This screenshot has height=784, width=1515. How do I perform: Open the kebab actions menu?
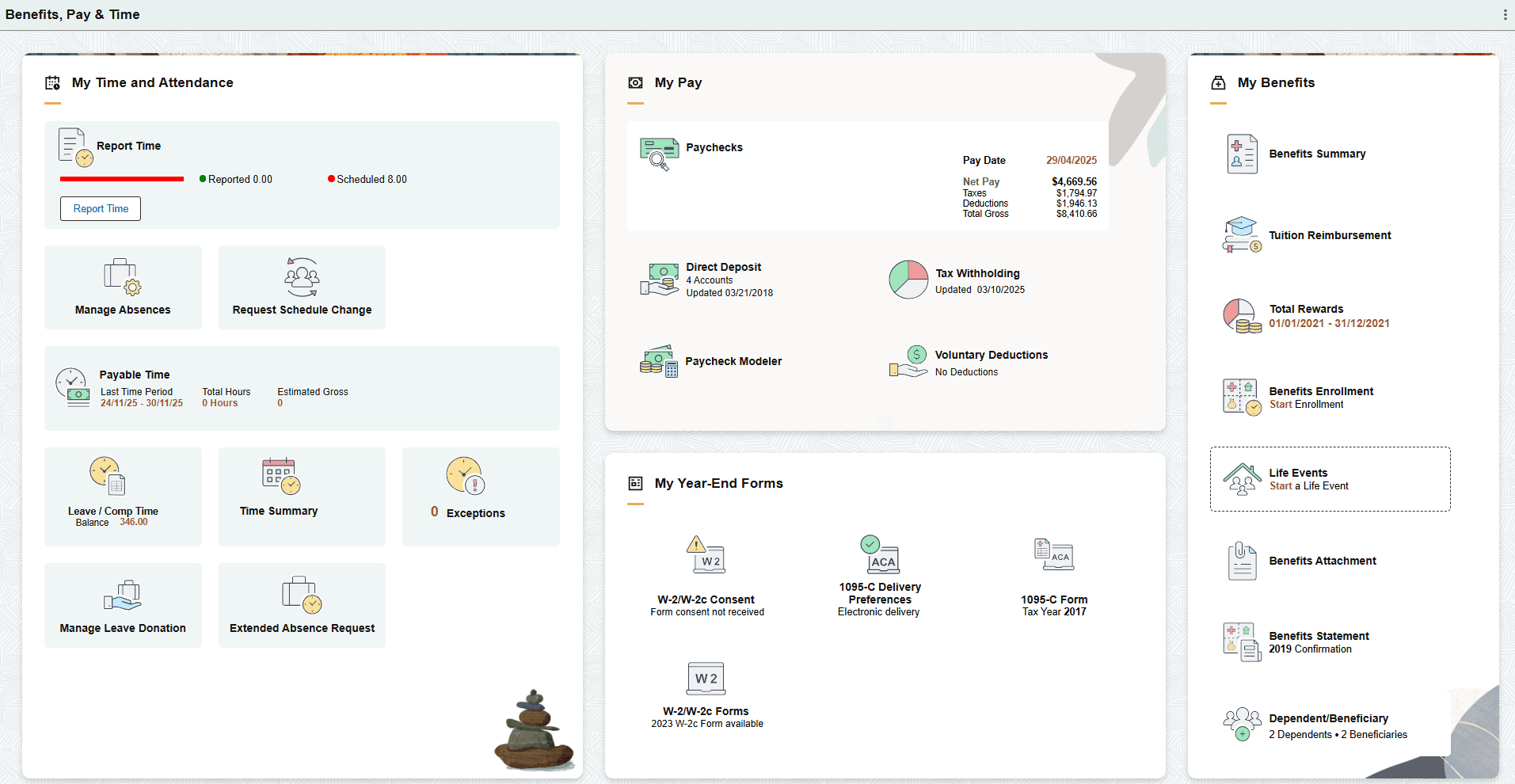(x=1504, y=14)
